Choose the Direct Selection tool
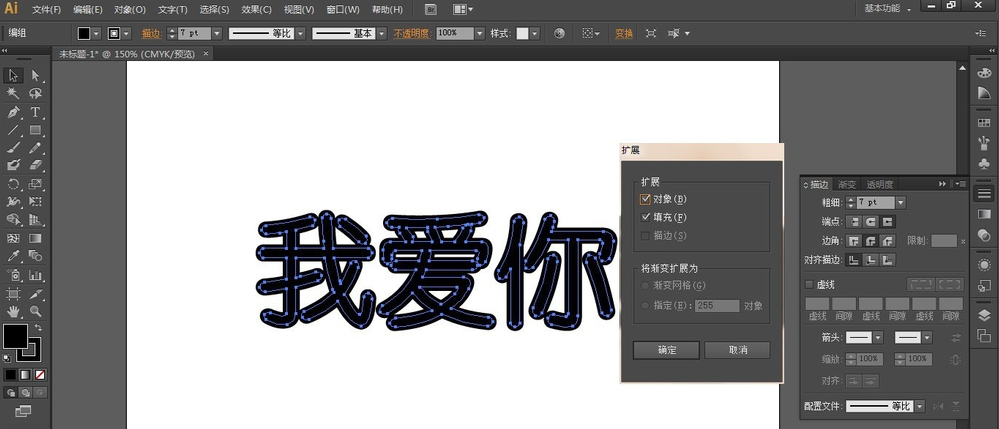This screenshot has width=999, height=429. click(x=36, y=75)
